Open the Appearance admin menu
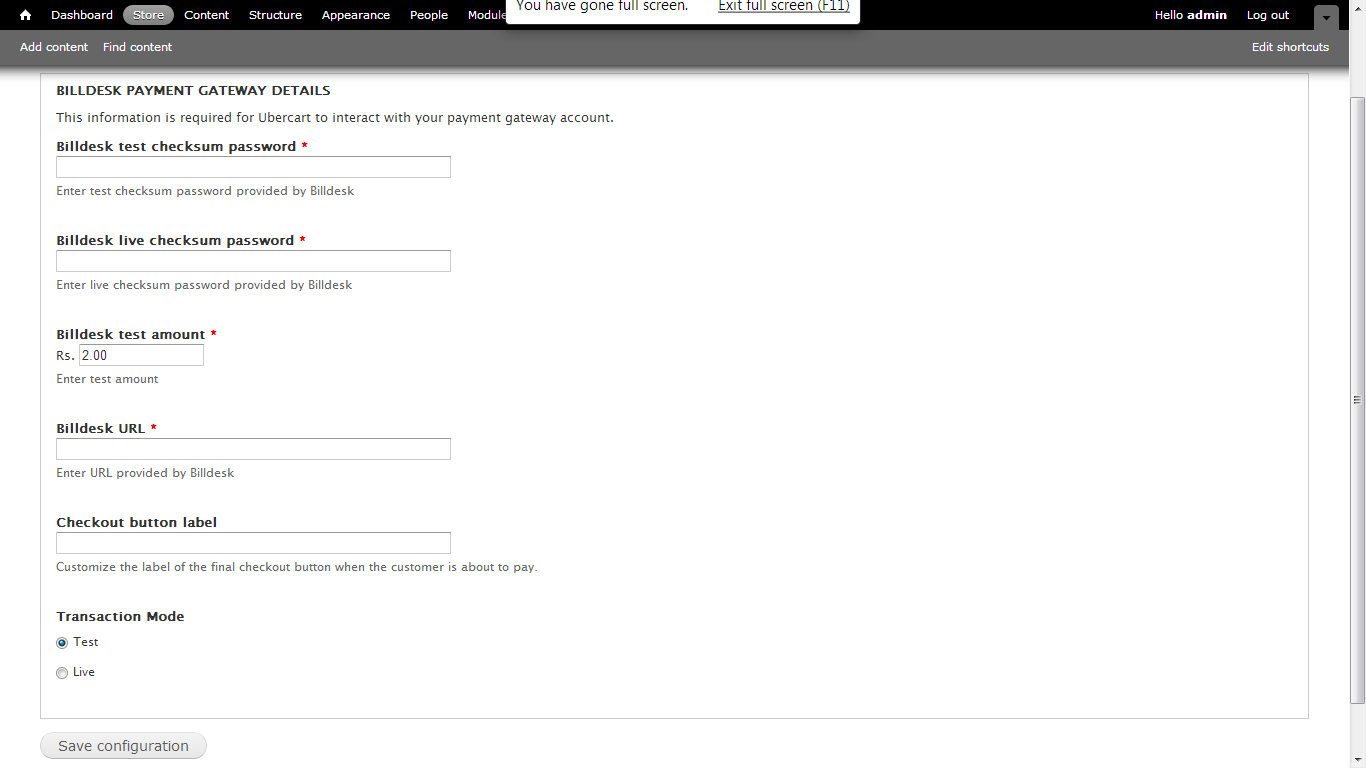 [x=356, y=15]
